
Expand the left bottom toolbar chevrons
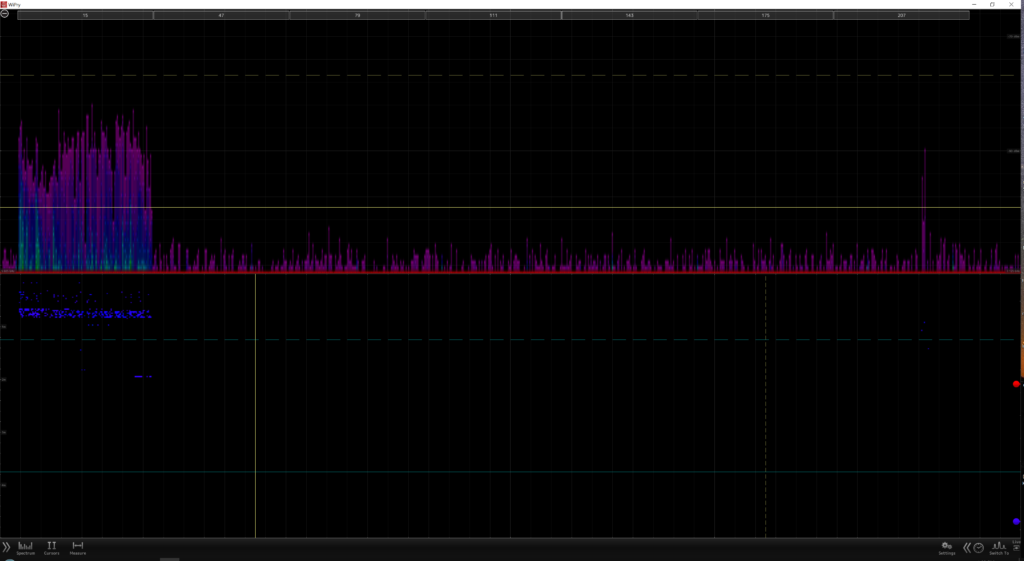coord(7,547)
